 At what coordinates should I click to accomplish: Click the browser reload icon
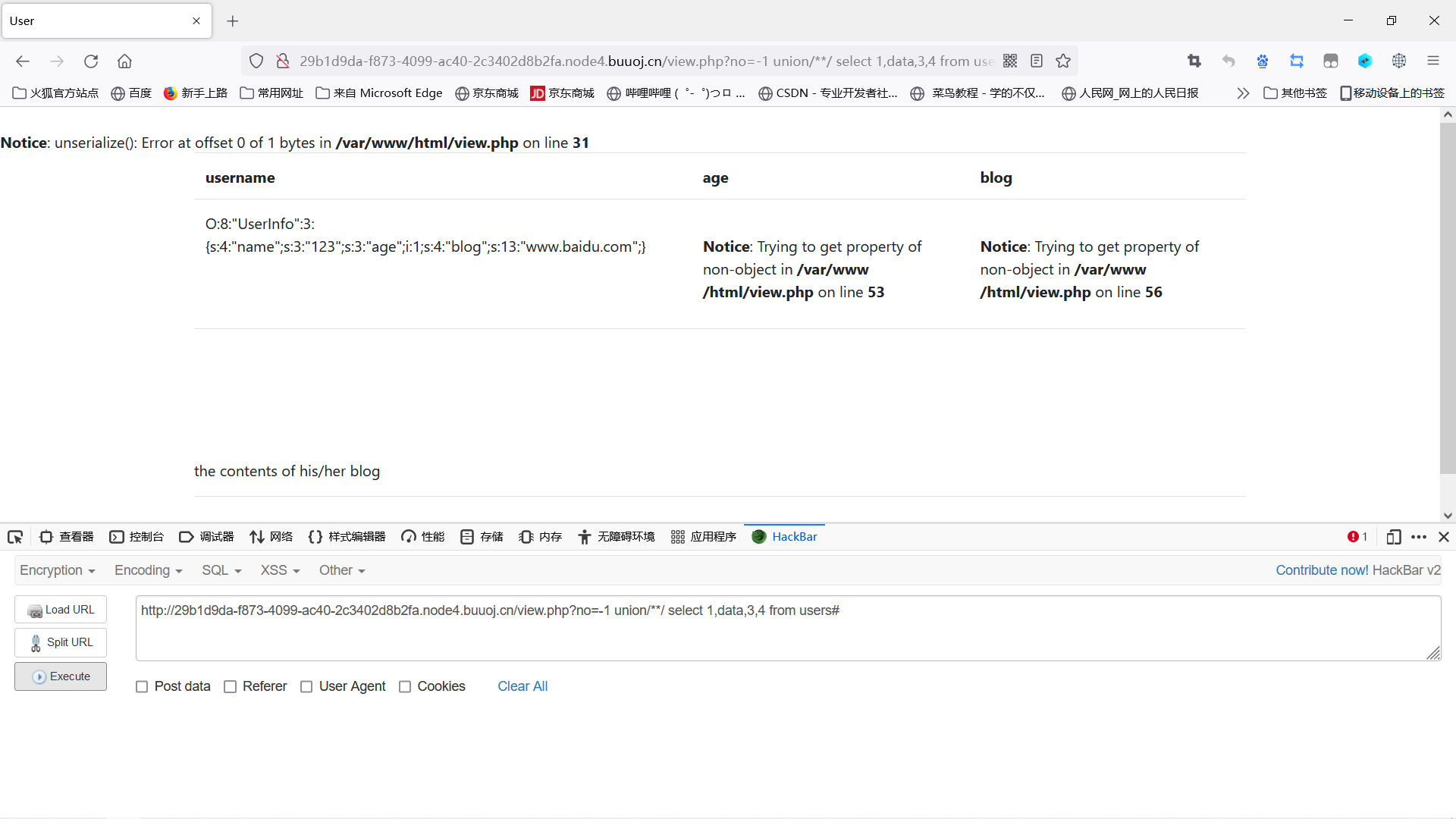(x=91, y=61)
